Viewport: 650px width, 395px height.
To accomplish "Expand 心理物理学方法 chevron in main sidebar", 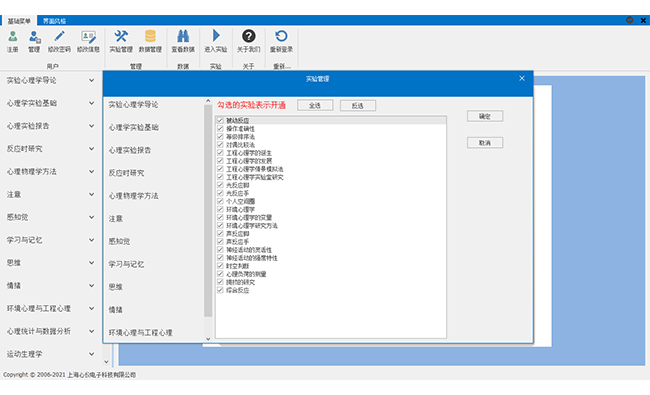I will click(x=92, y=172).
